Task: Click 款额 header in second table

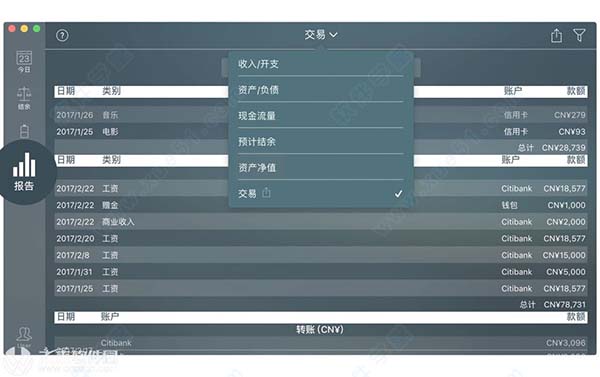Action: coord(576,160)
